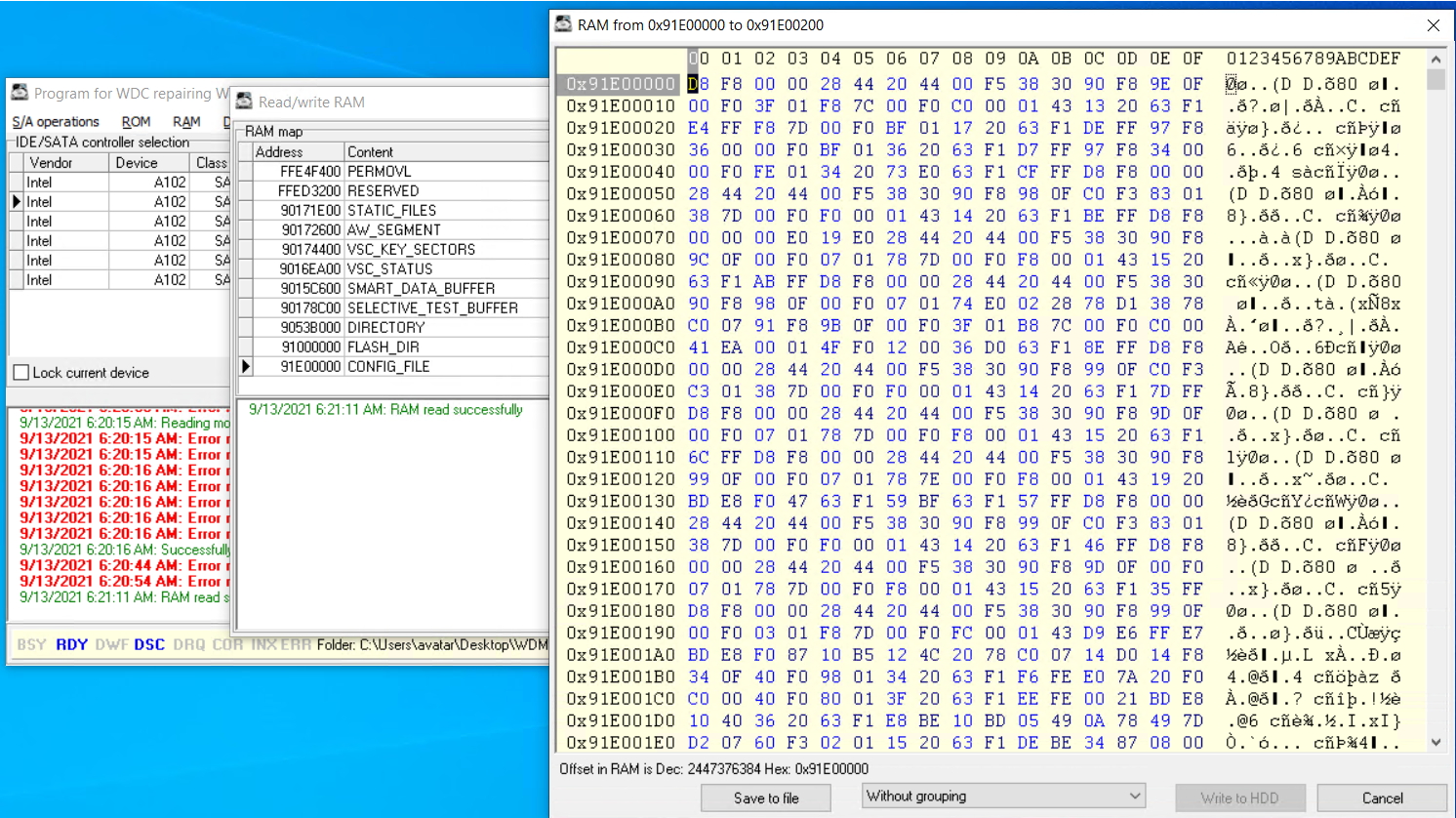This screenshot has height=818, width=1456.
Task: Click the RAM viewer window title icon
Action: pyautogui.click(x=563, y=24)
